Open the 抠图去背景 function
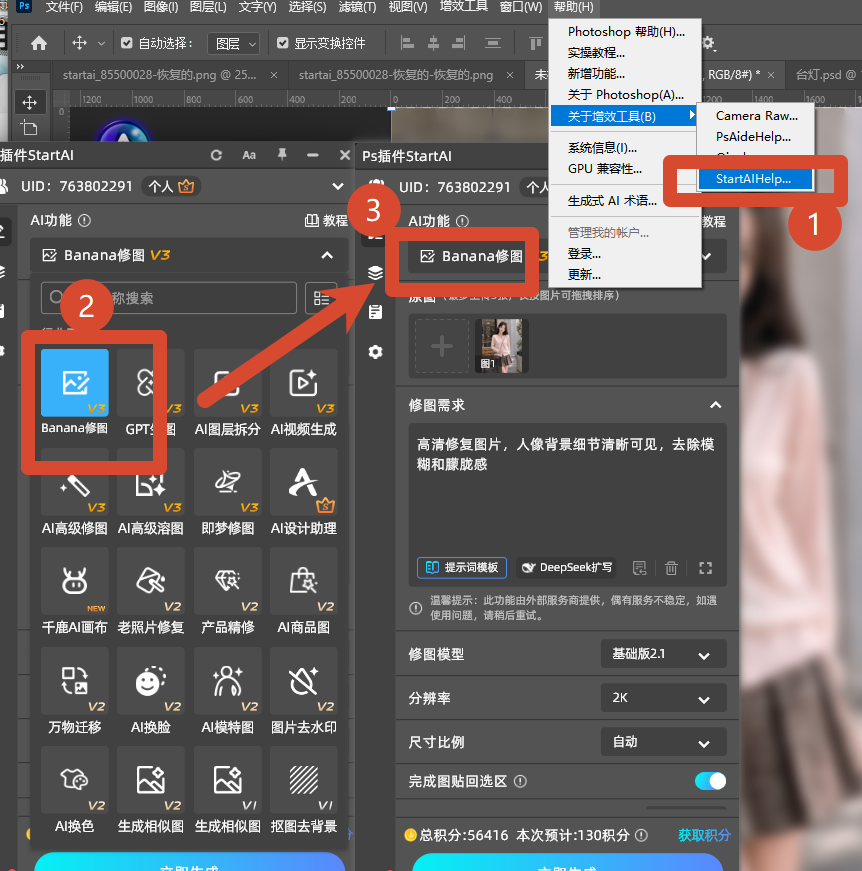862x871 pixels. [303, 790]
